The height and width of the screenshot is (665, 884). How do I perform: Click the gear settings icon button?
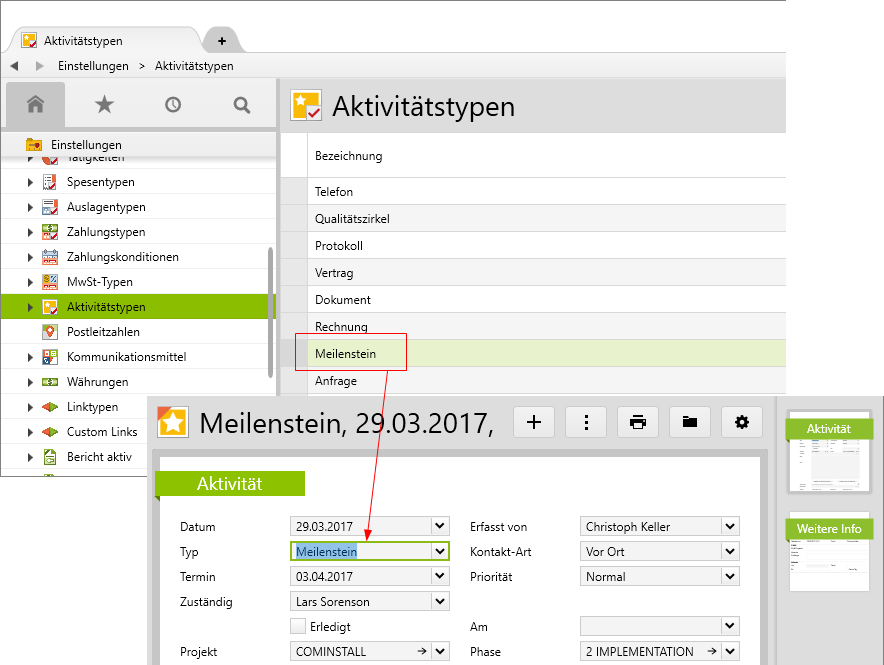[741, 422]
